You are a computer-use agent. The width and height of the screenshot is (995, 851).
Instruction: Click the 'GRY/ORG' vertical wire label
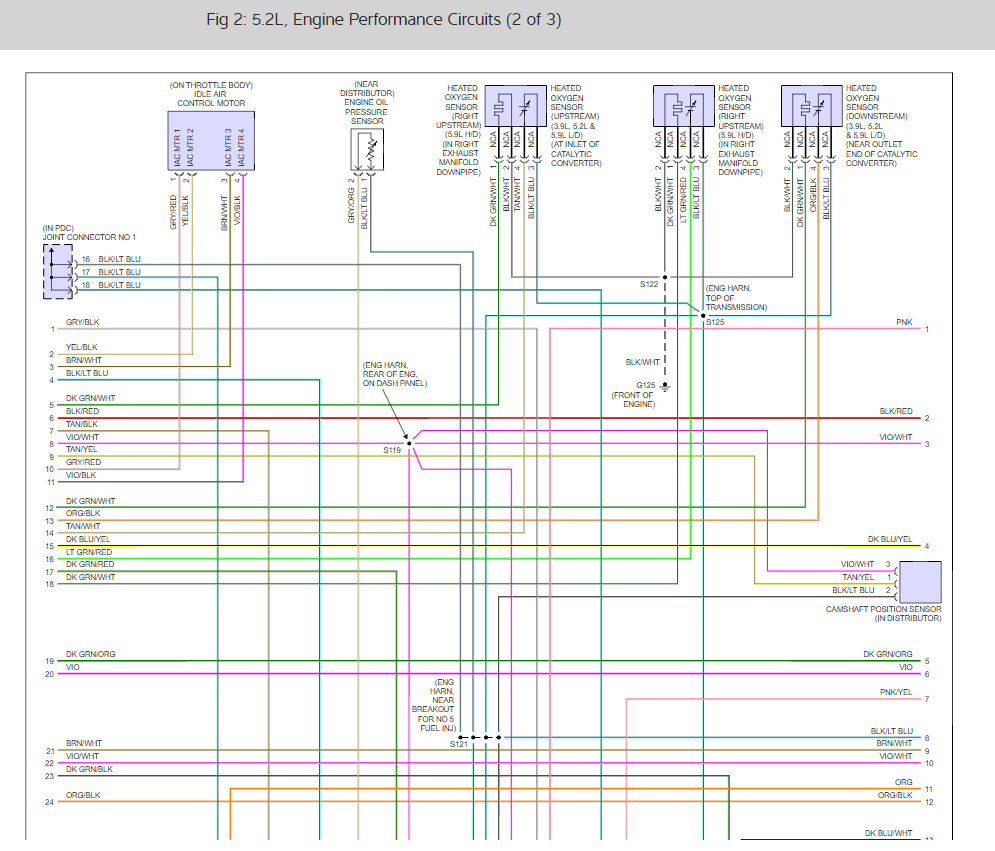(351, 206)
